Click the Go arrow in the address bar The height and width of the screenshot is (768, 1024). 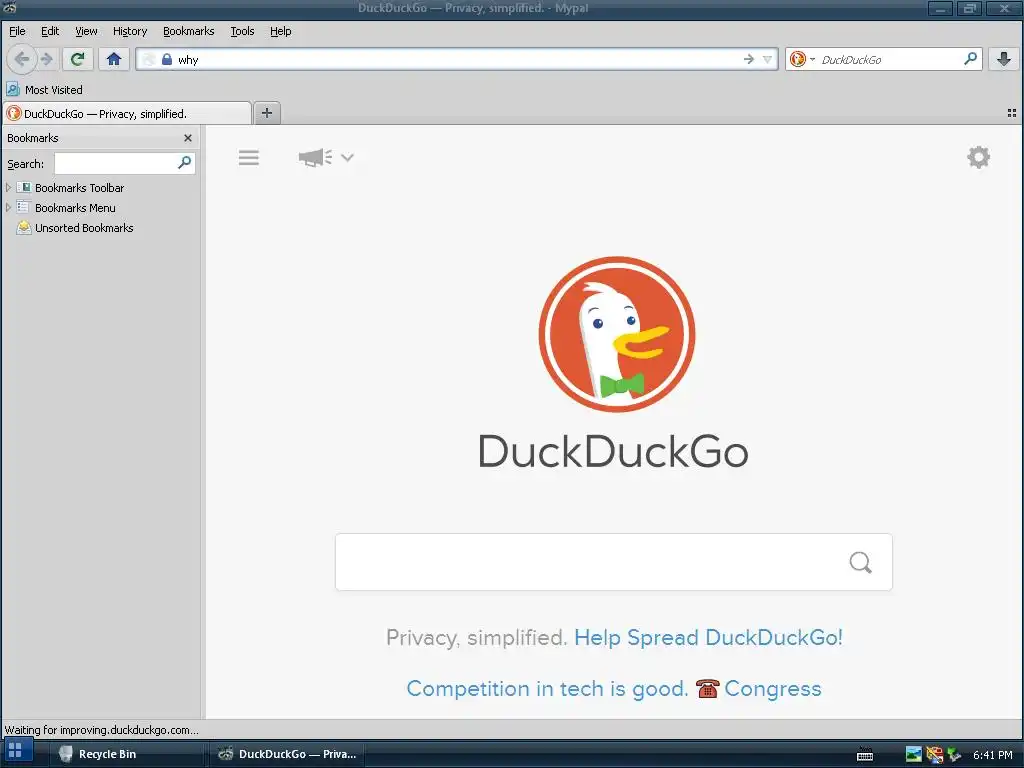[748, 59]
